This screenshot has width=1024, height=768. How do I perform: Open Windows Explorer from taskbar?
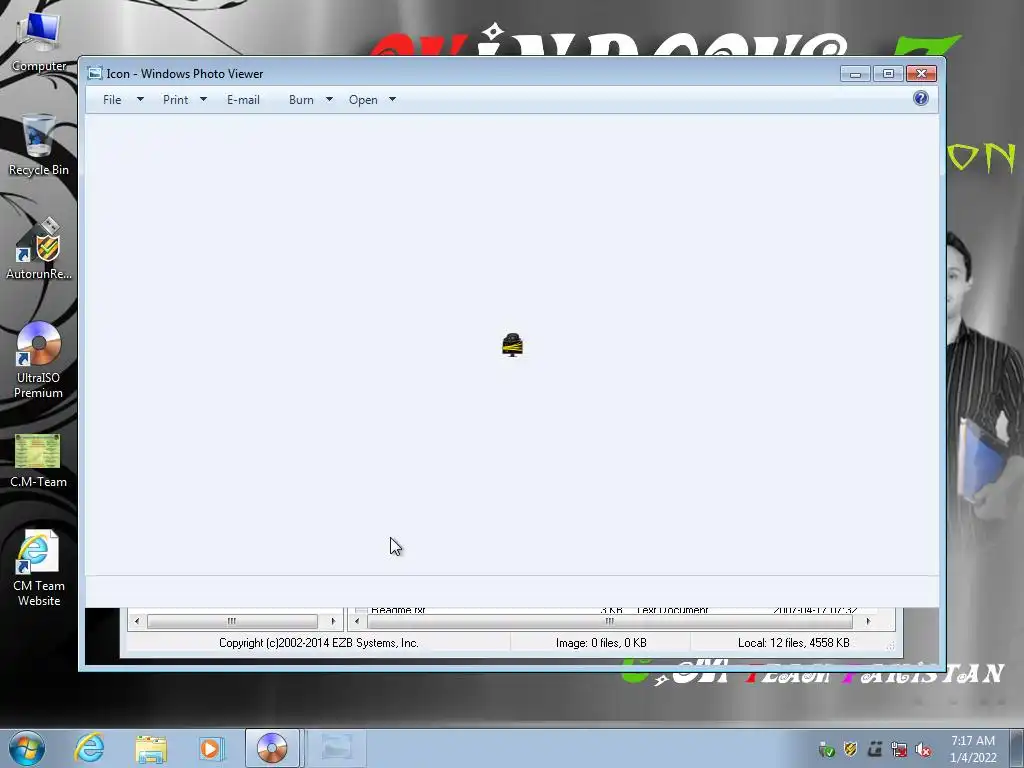click(x=151, y=748)
